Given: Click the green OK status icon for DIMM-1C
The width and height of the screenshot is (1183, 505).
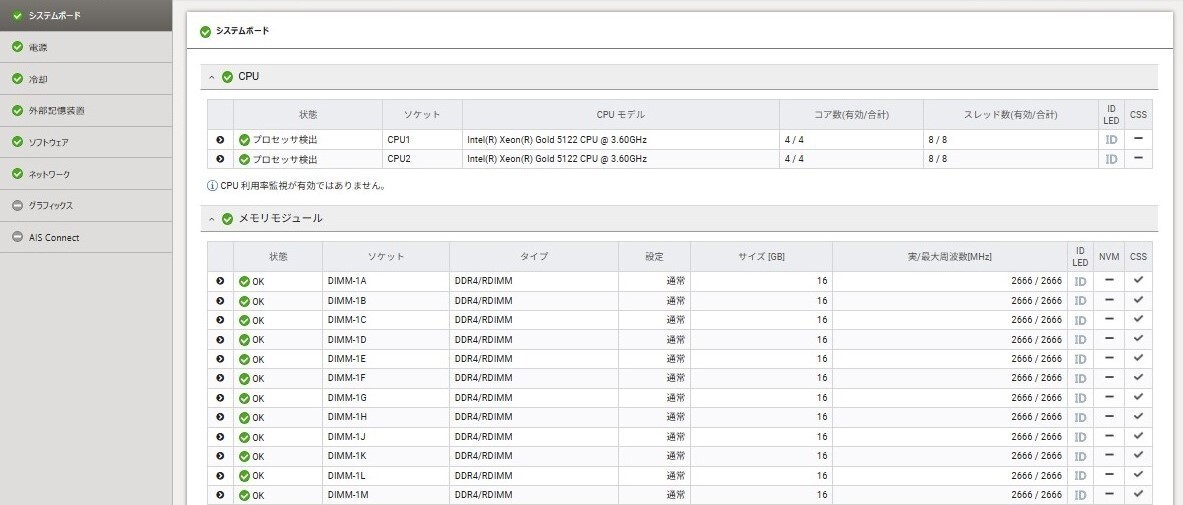Looking at the screenshot, I should [244, 320].
